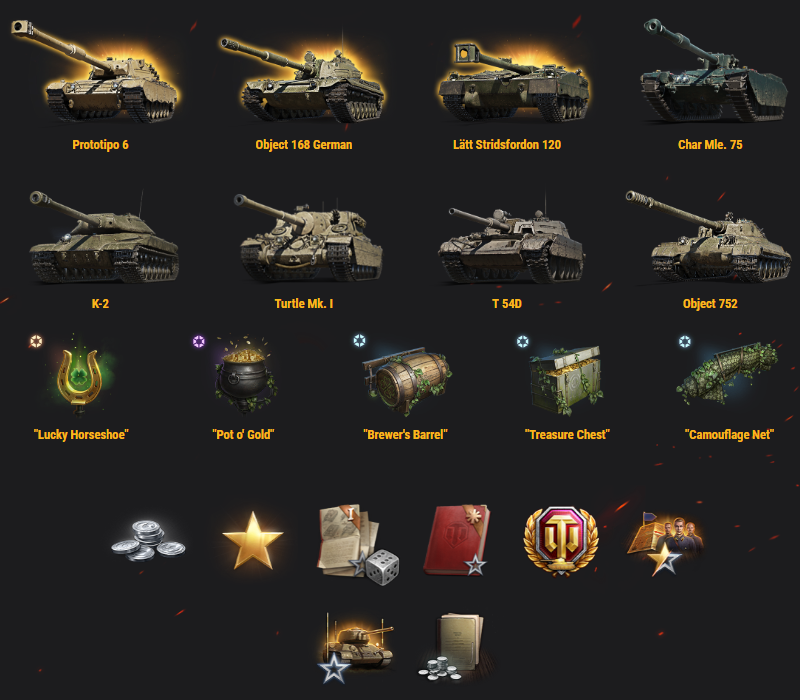Click the Turtle Mk. I name
Viewport: 800px width, 700px height.
tap(304, 304)
